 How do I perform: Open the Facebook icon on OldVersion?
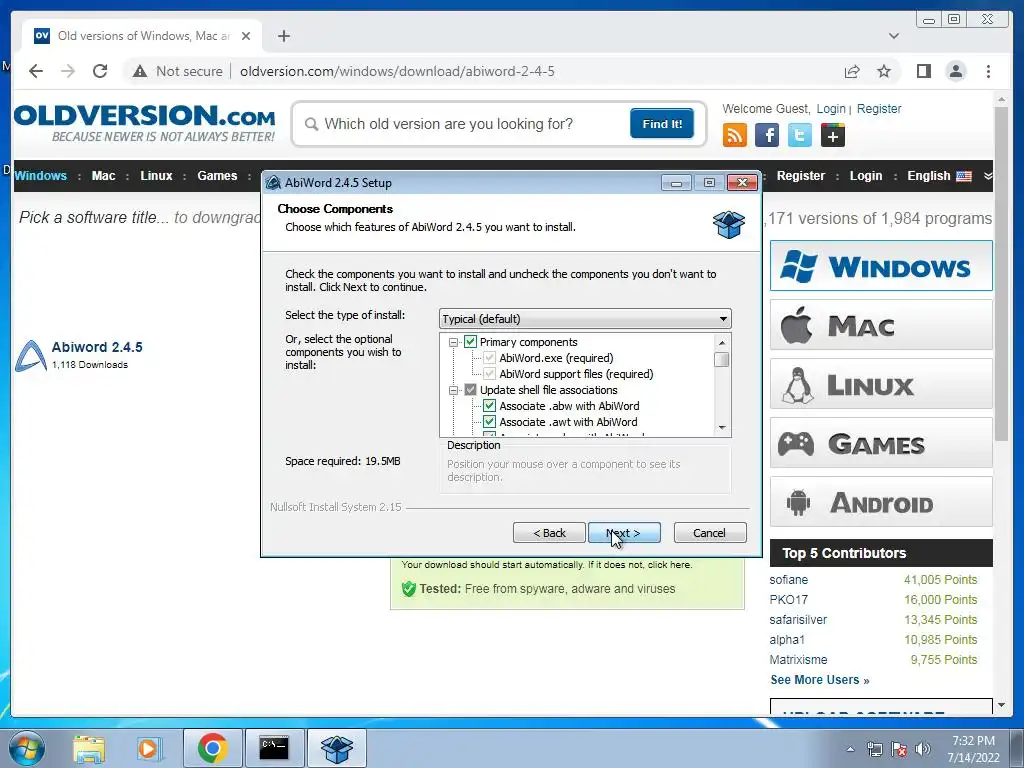[767, 135]
